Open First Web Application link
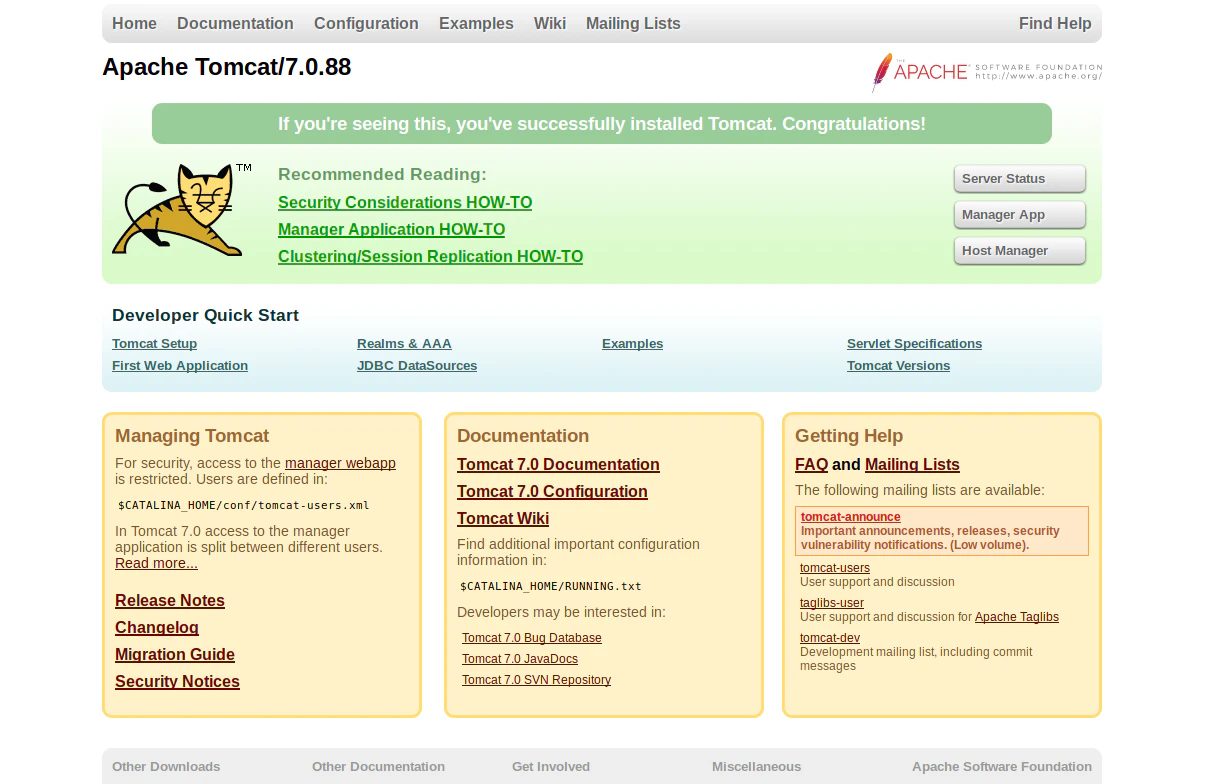1217x784 pixels. click(x=180, y=366)
